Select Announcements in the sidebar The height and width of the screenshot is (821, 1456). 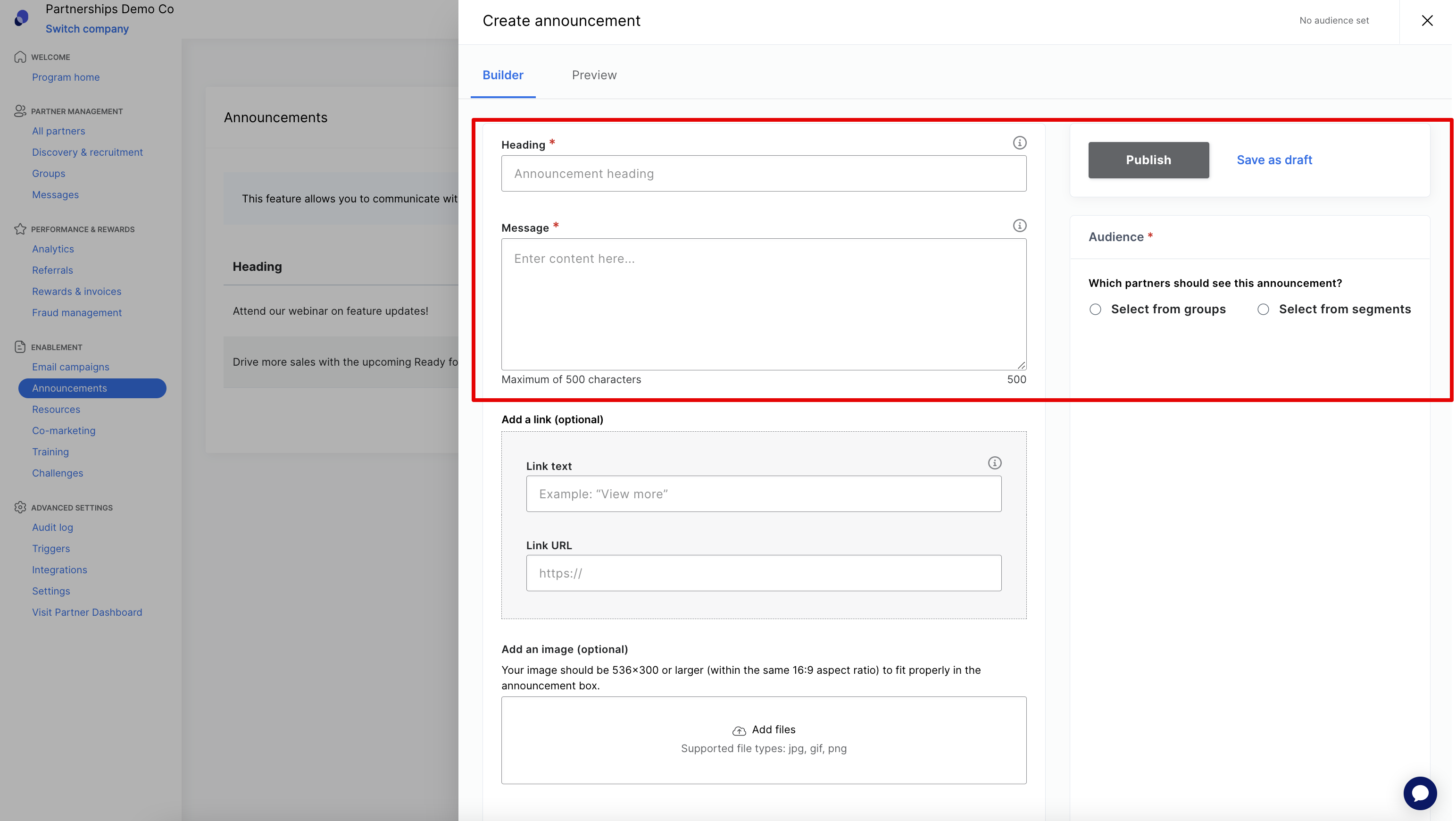[92, 388]
